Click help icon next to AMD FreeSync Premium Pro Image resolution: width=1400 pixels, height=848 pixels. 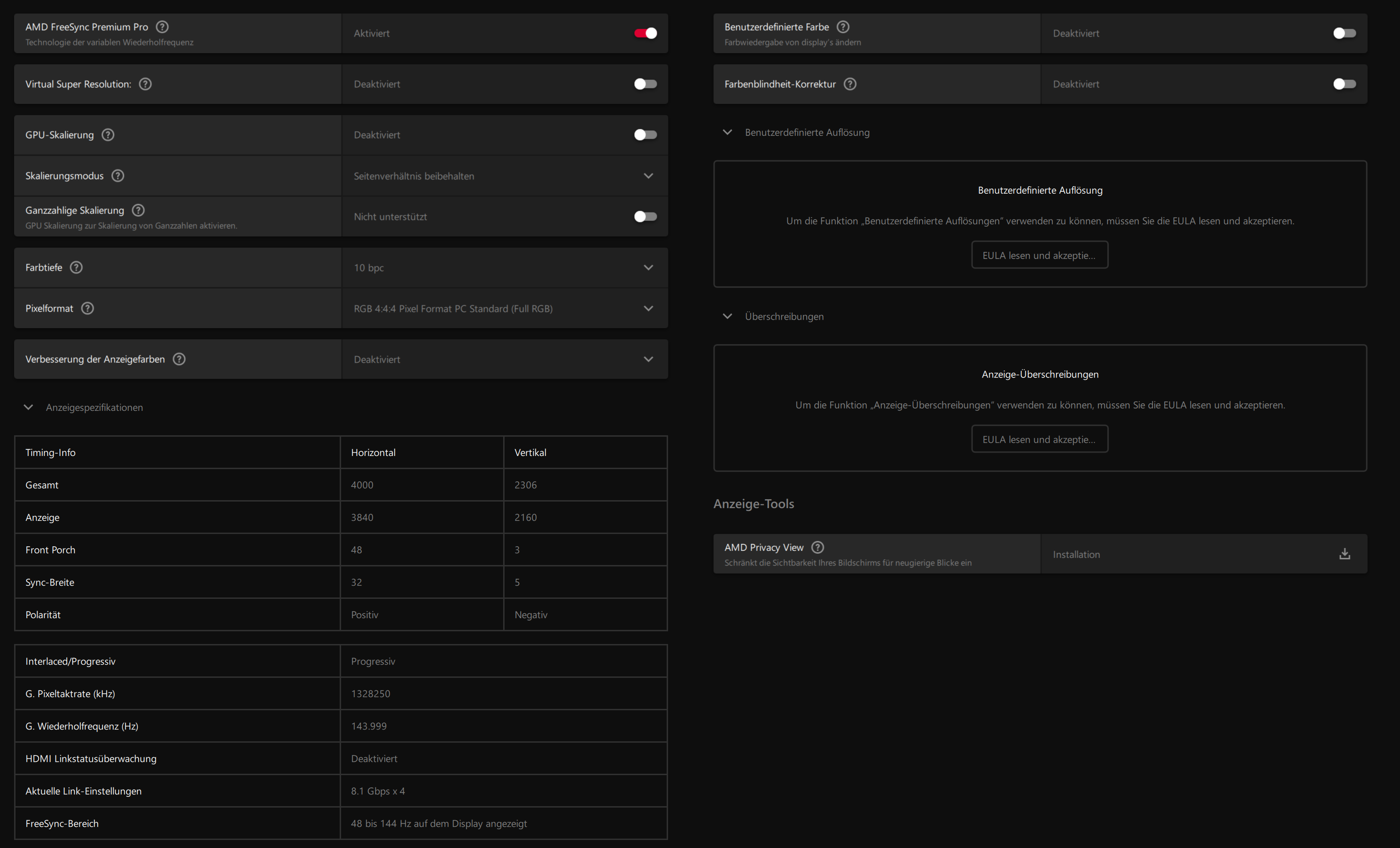[162, 27]
